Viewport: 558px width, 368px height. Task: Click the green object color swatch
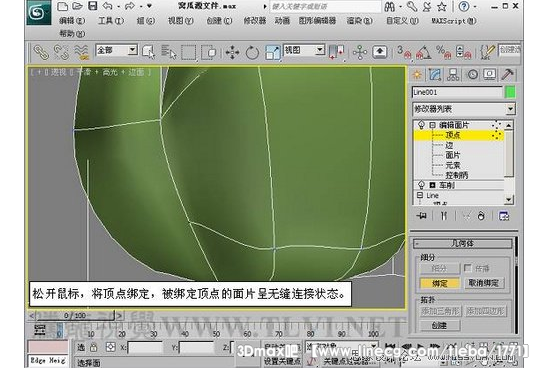click(x=510, y=93)
